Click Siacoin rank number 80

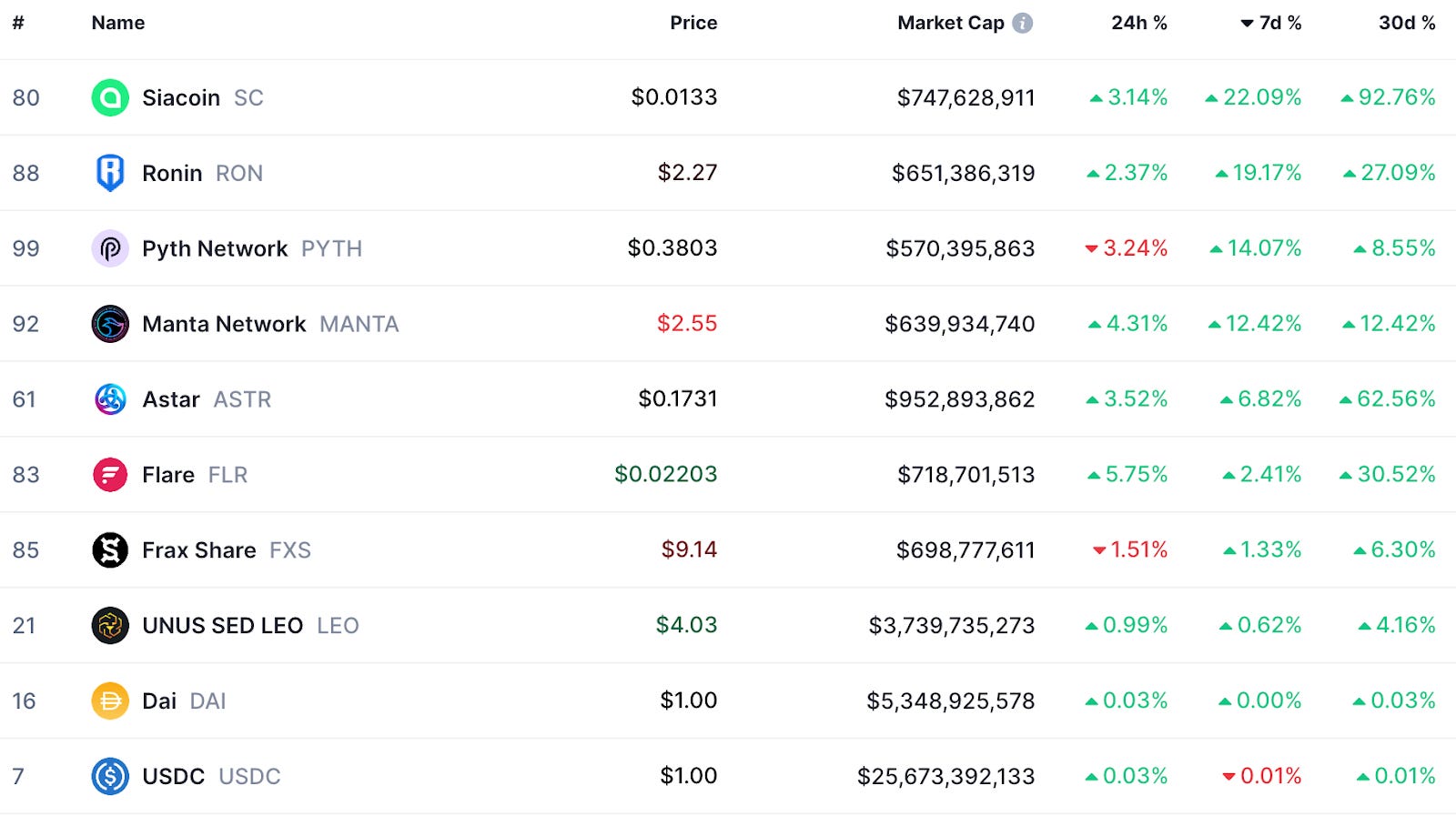point(26,97)
